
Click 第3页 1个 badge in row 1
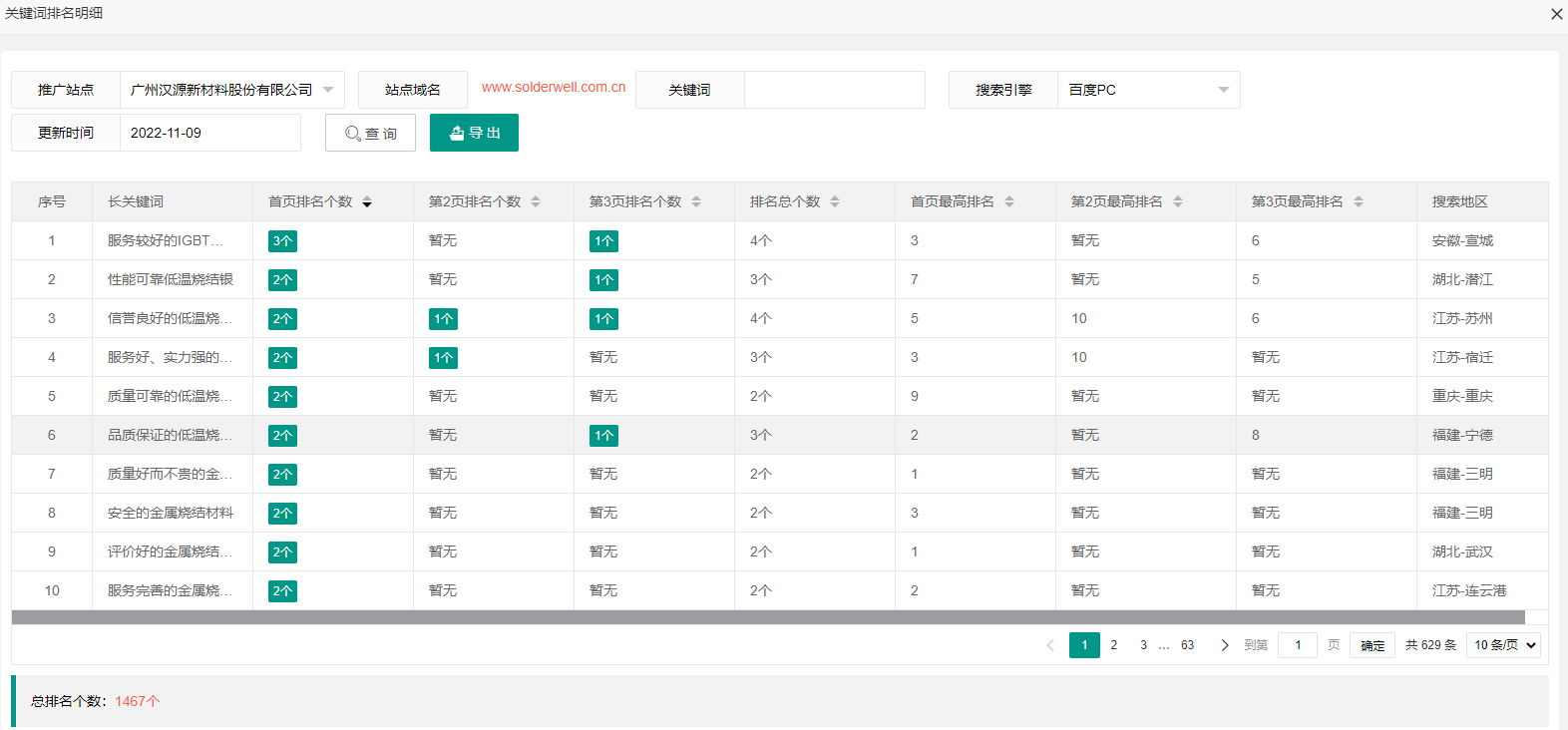coord(603,241)
